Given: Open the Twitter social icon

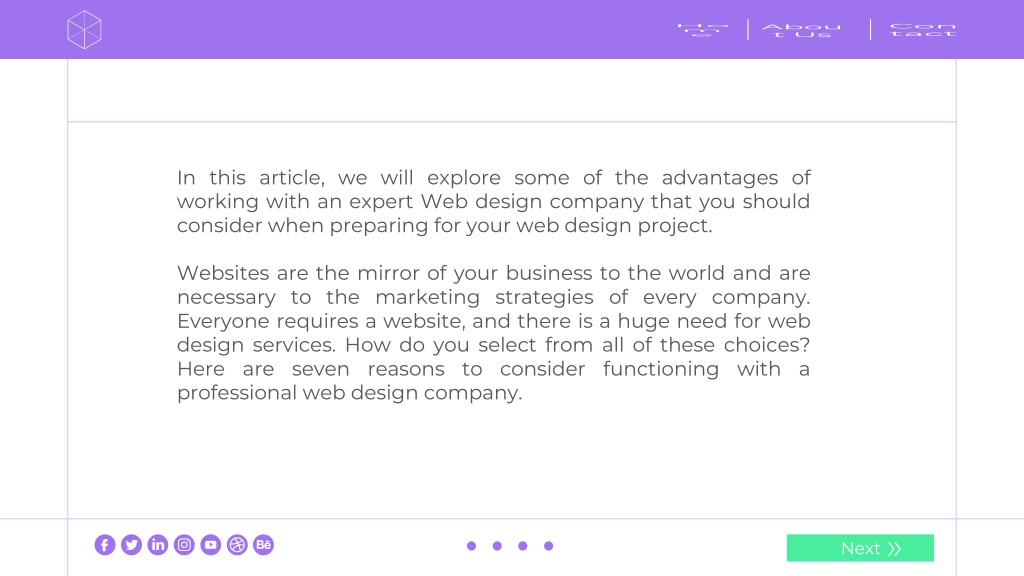Looking at the screenshot, I should pyautogui.click(x=131, y=545).
